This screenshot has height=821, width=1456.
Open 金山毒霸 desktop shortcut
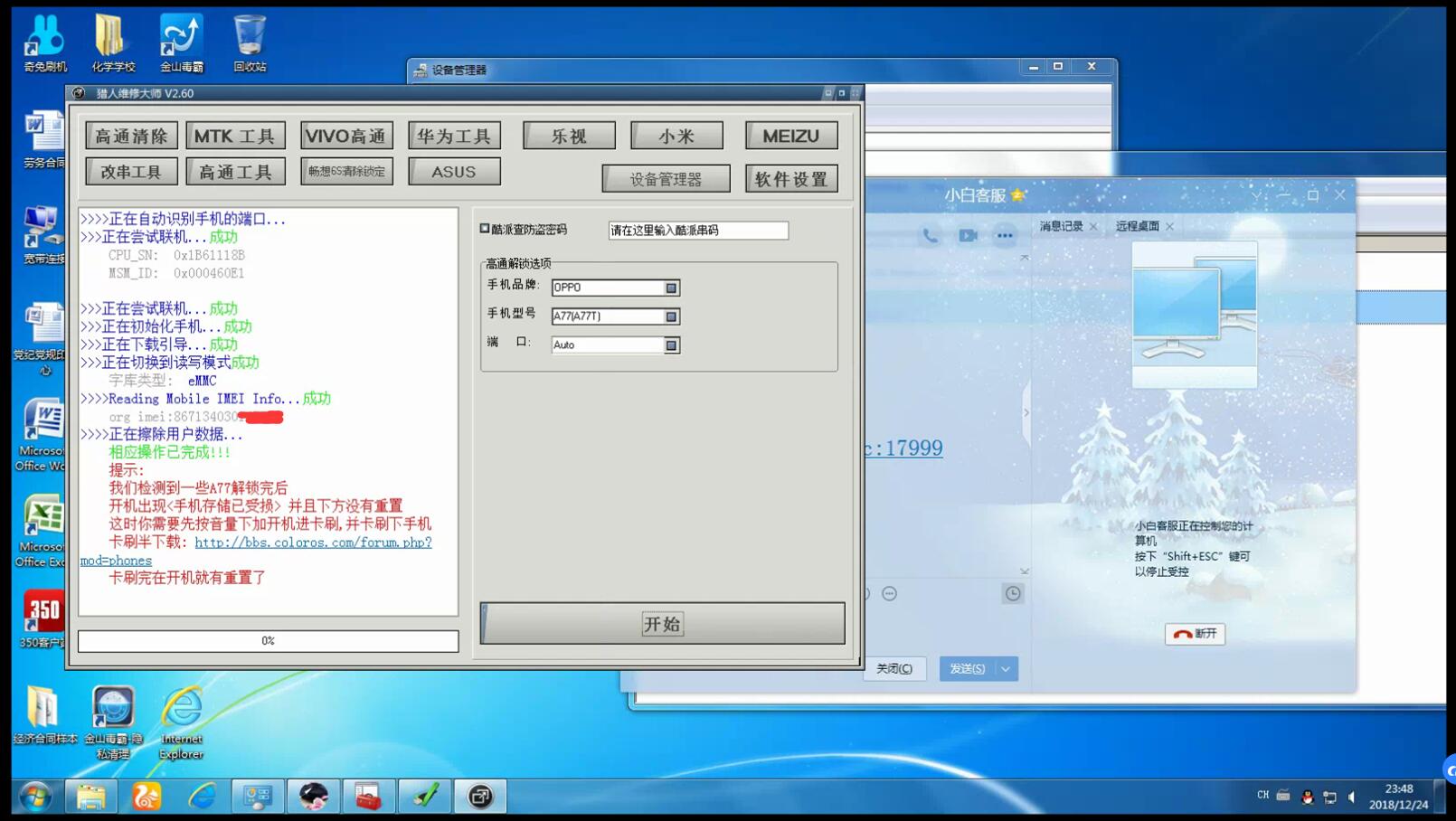coord(181,43)
